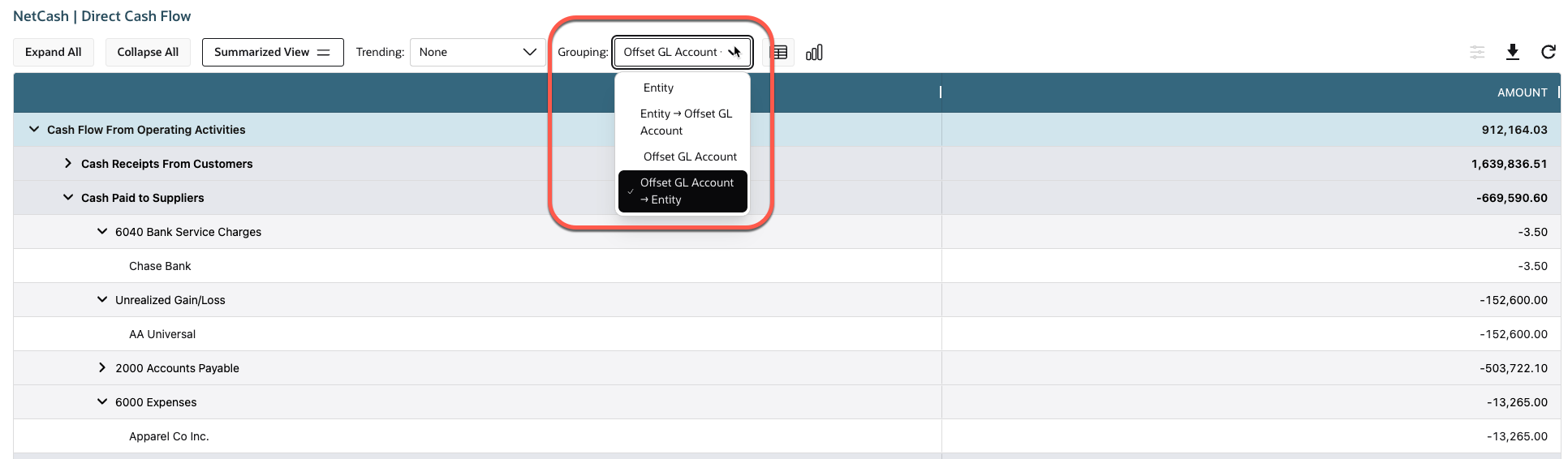Click the refresh icon
The width and height of the screenshot is (1568, 459).
click(x=1549, y=53)
